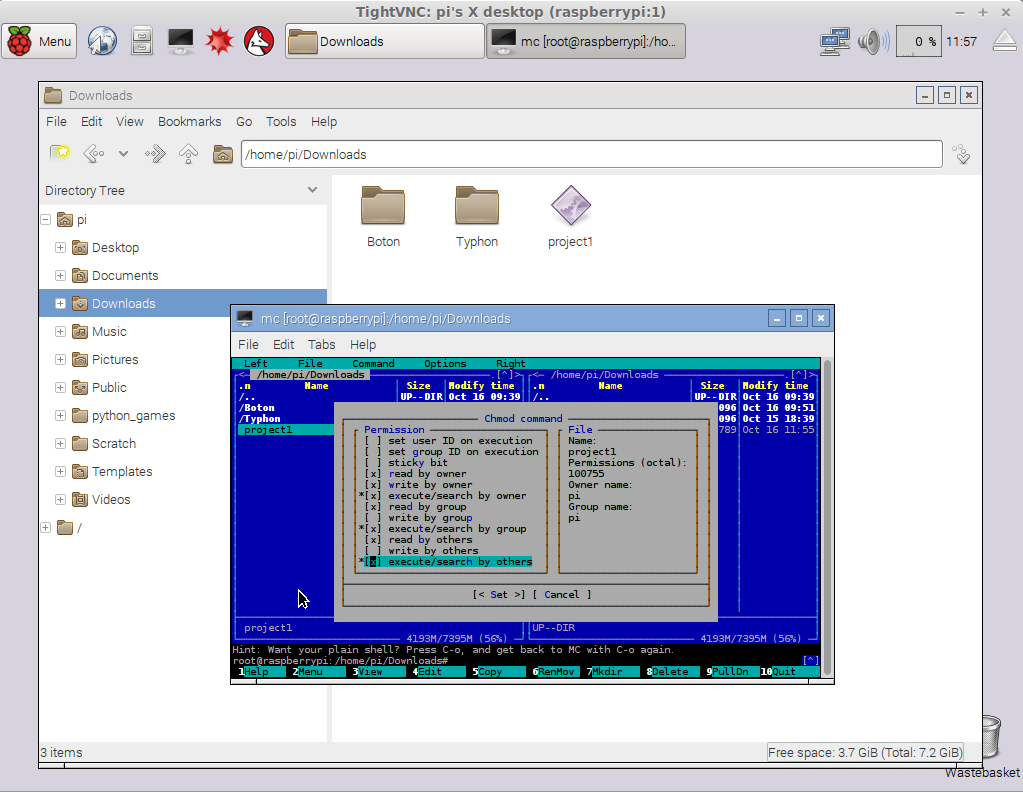Open the network connections tray icon
This screenshot has width=1023, height=792.
834,42
